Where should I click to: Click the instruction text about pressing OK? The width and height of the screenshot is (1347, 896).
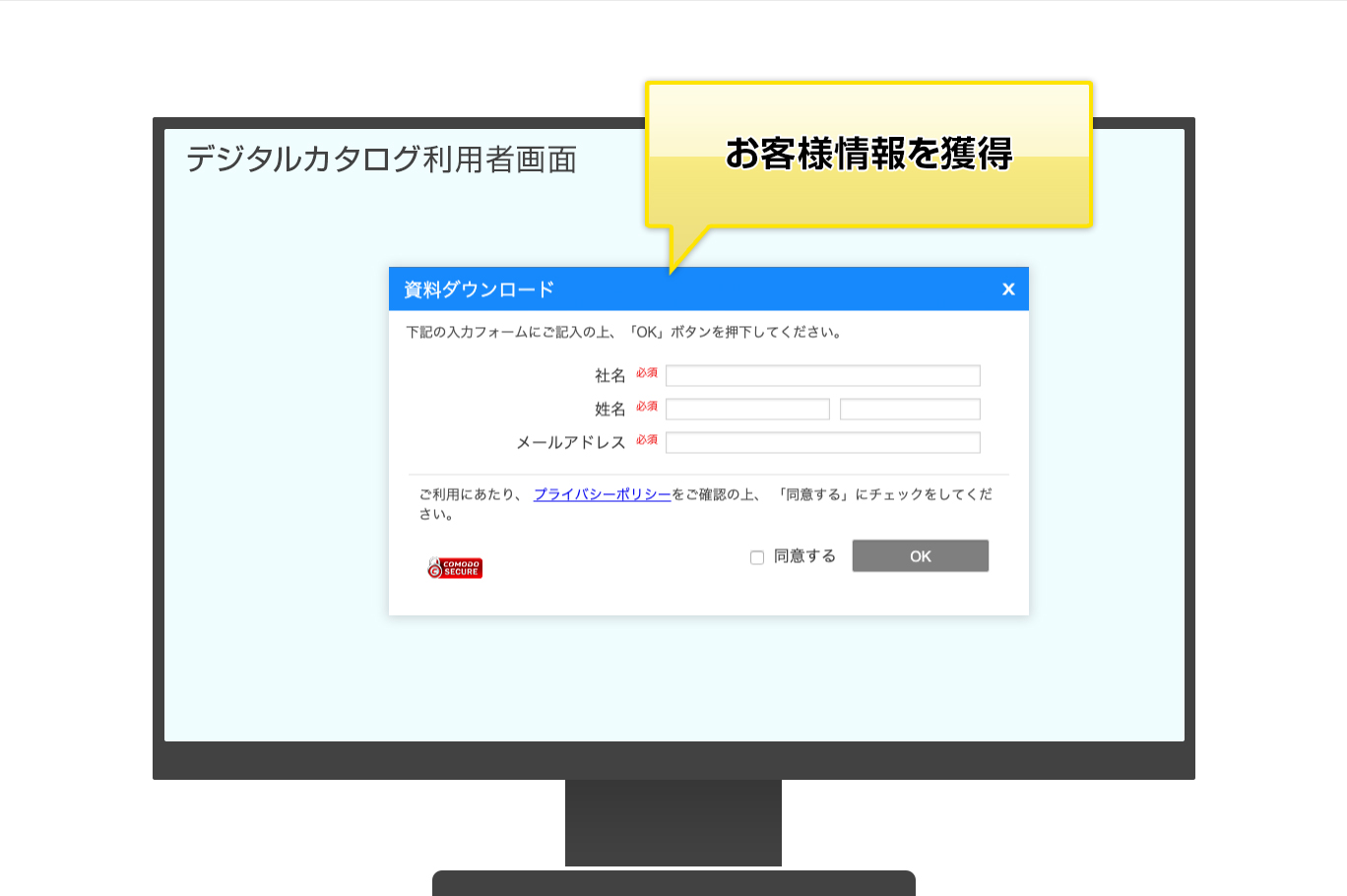tap(625, 332)
